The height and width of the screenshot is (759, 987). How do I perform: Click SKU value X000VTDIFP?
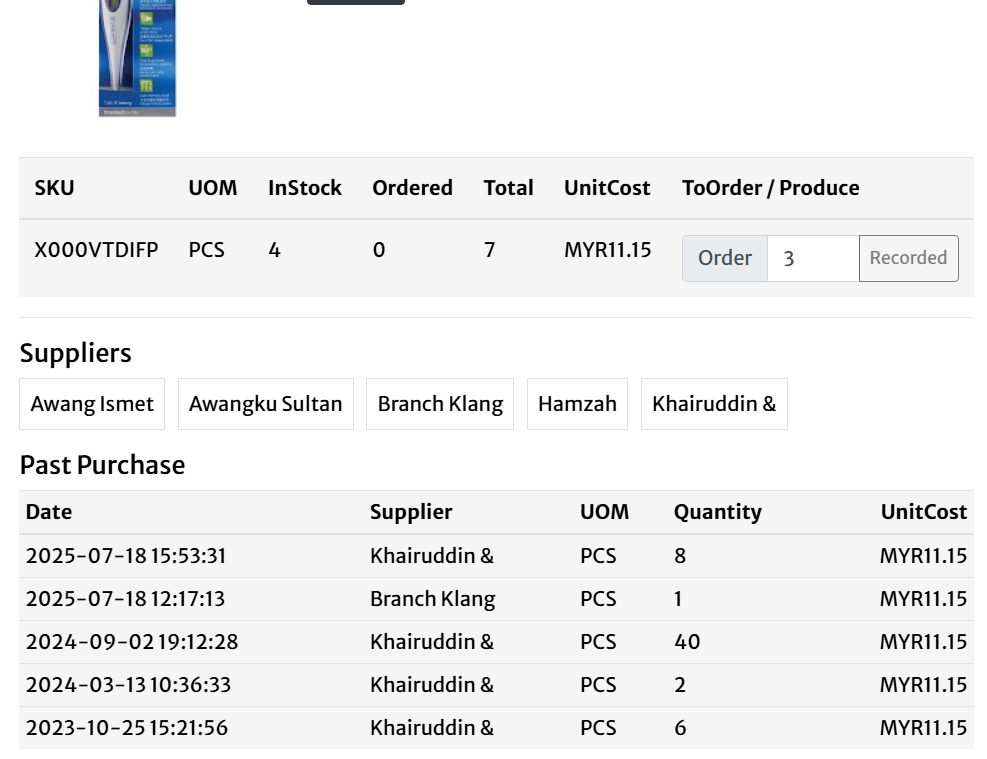(96, 250)
